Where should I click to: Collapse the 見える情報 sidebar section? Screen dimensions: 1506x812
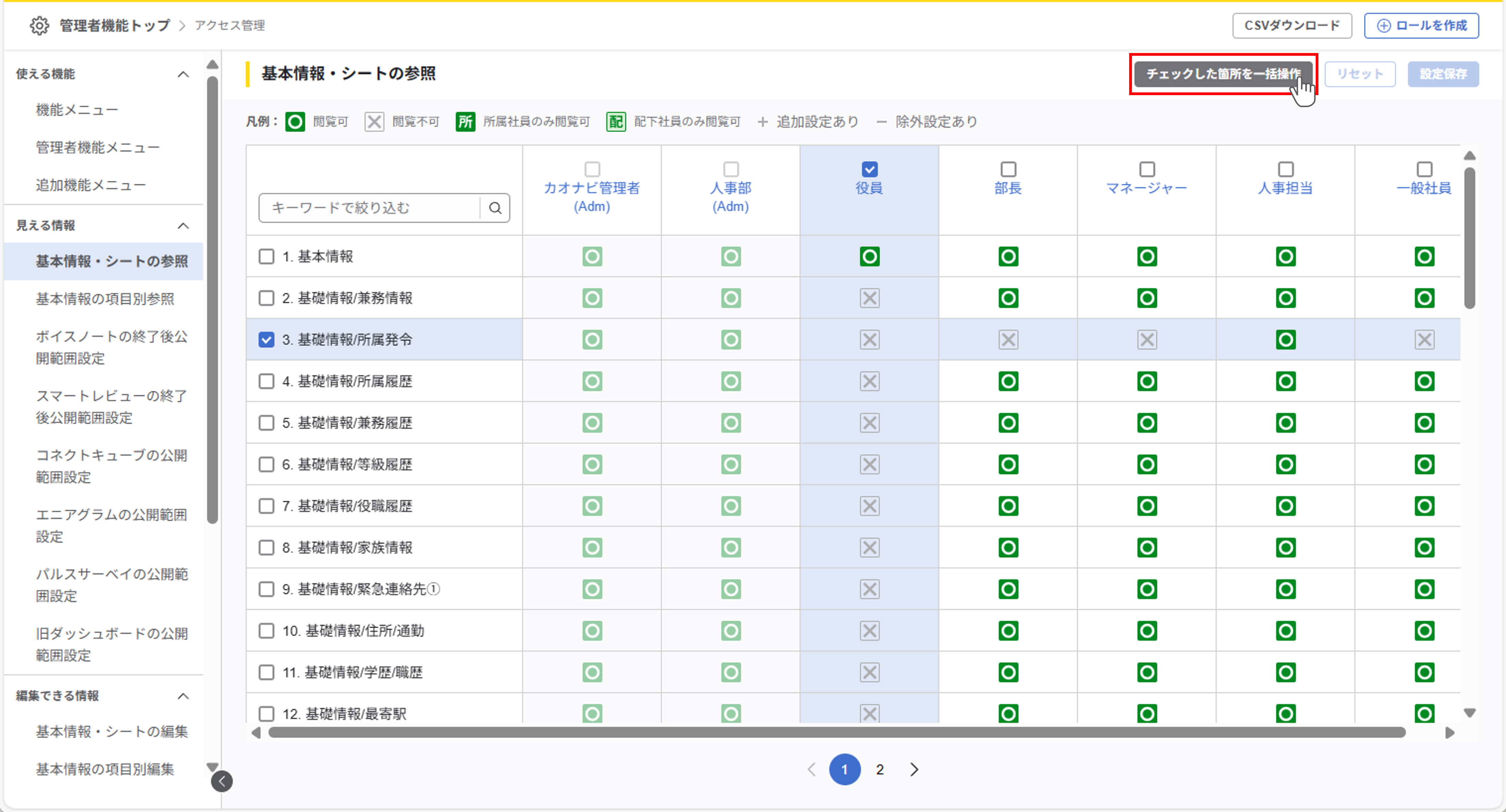(x=183, y=225)
